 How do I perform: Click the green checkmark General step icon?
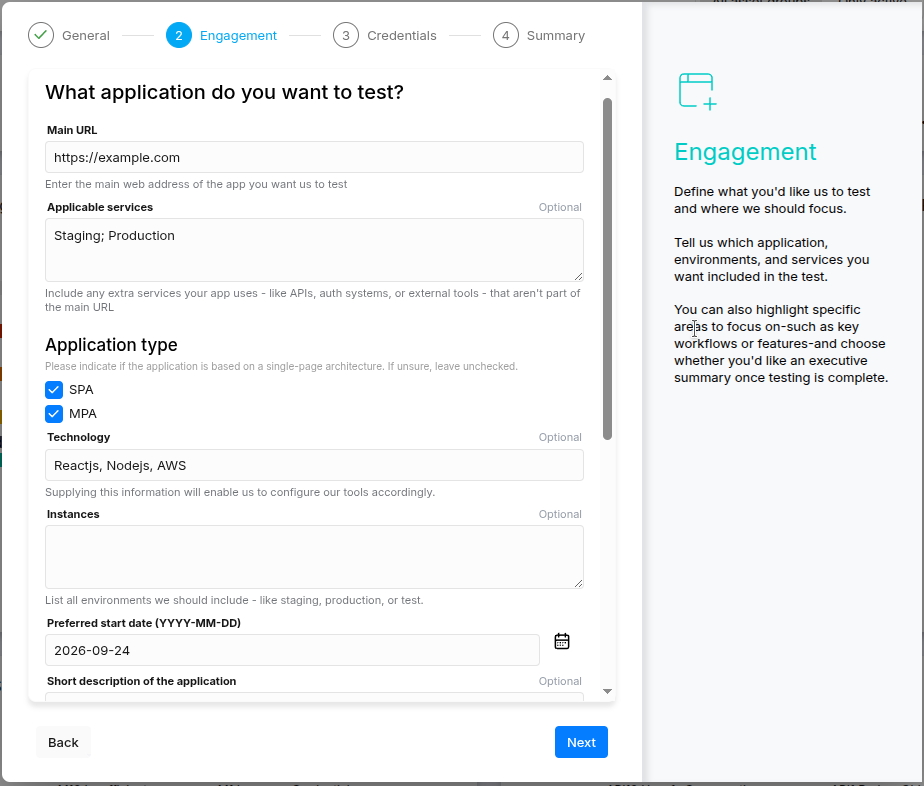coord(41,35)
